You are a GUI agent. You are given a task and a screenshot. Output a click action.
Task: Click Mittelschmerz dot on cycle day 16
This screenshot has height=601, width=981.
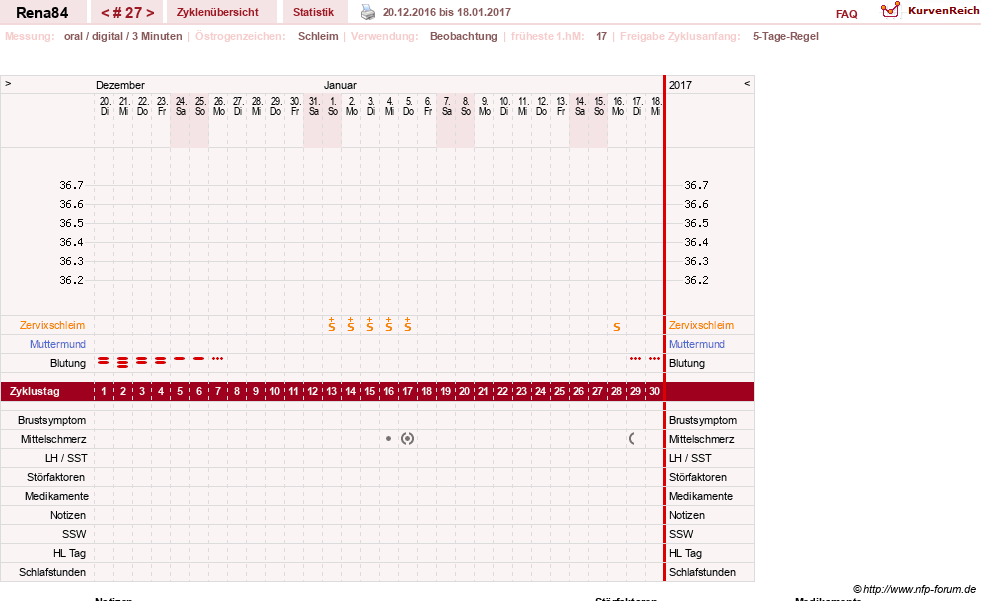(389, 439)
